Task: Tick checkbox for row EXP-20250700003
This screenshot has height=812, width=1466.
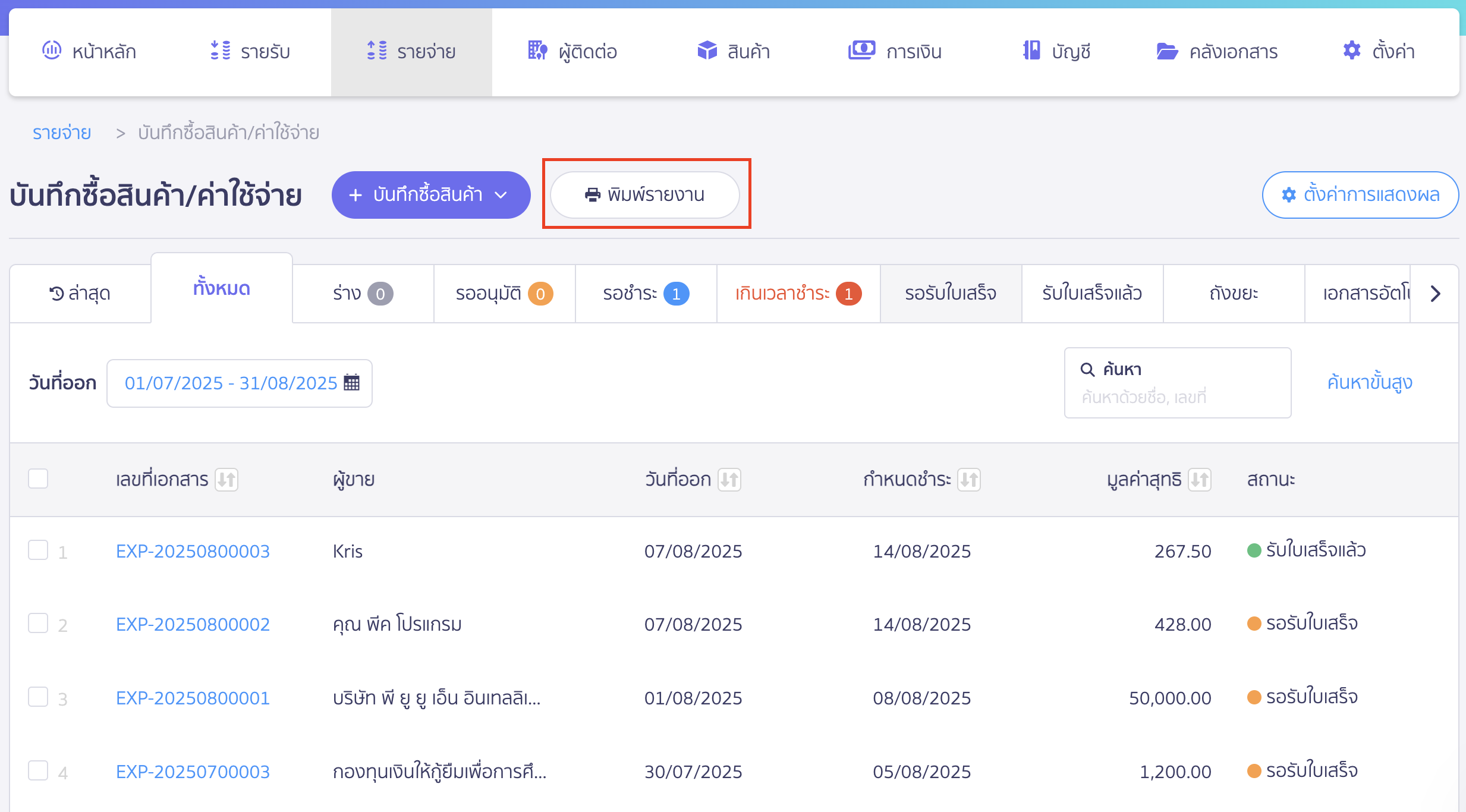Action: tap(38, 770)
